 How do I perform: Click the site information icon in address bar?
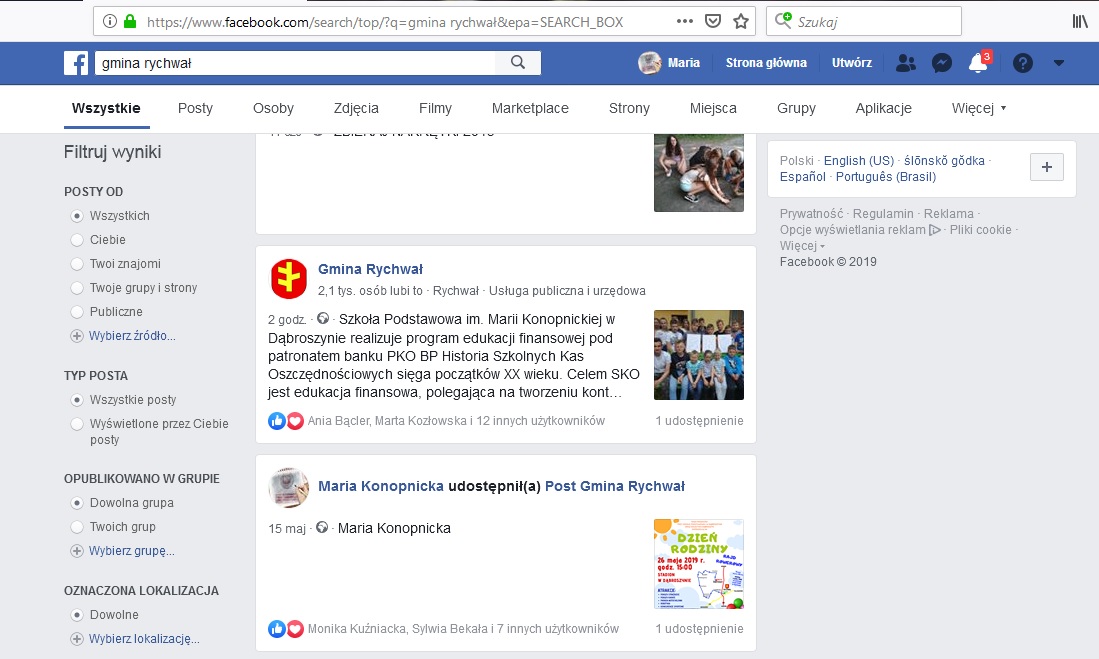pyautogui.click(x=109, y=21)
